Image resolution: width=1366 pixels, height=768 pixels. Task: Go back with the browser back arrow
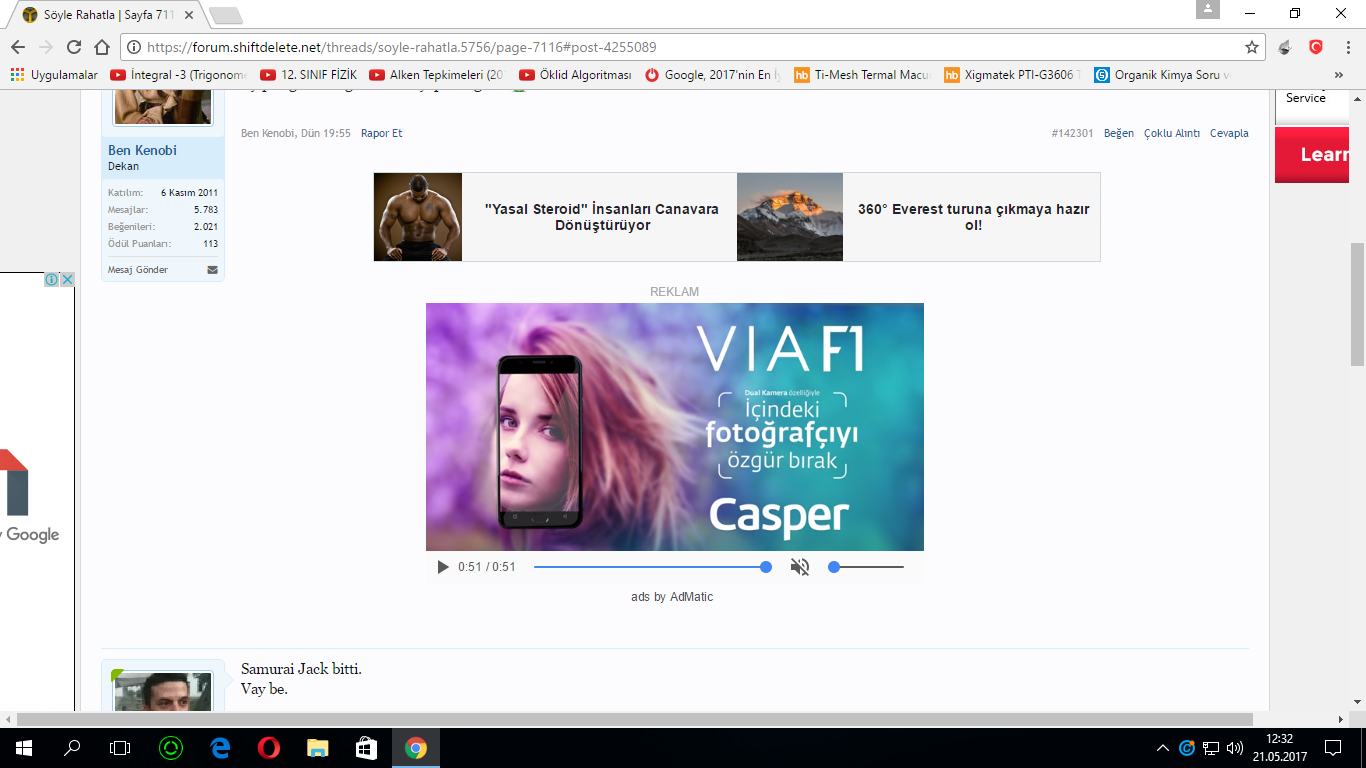click(17, 47)
